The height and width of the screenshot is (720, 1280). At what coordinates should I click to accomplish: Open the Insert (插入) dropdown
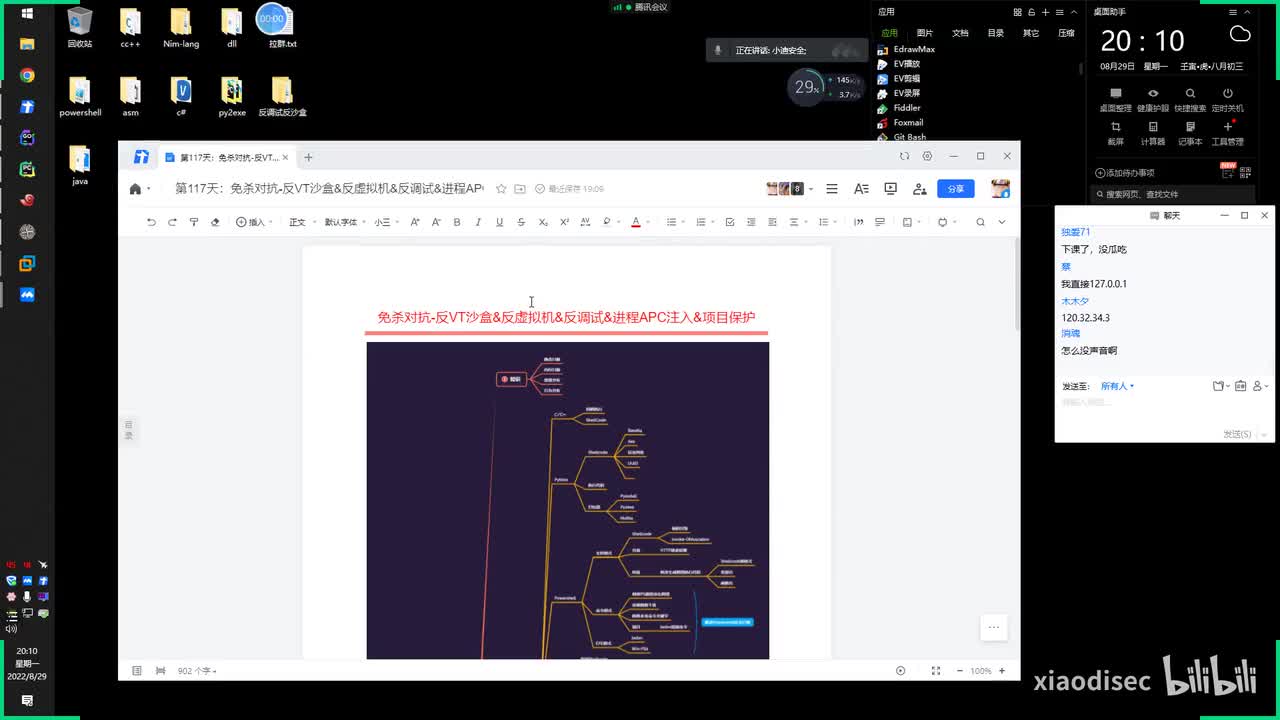click(254, 222)
